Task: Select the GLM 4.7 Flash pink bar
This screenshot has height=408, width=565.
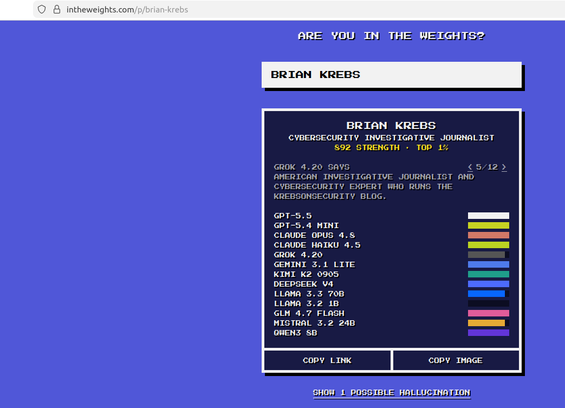Action: tap(488, 313)
